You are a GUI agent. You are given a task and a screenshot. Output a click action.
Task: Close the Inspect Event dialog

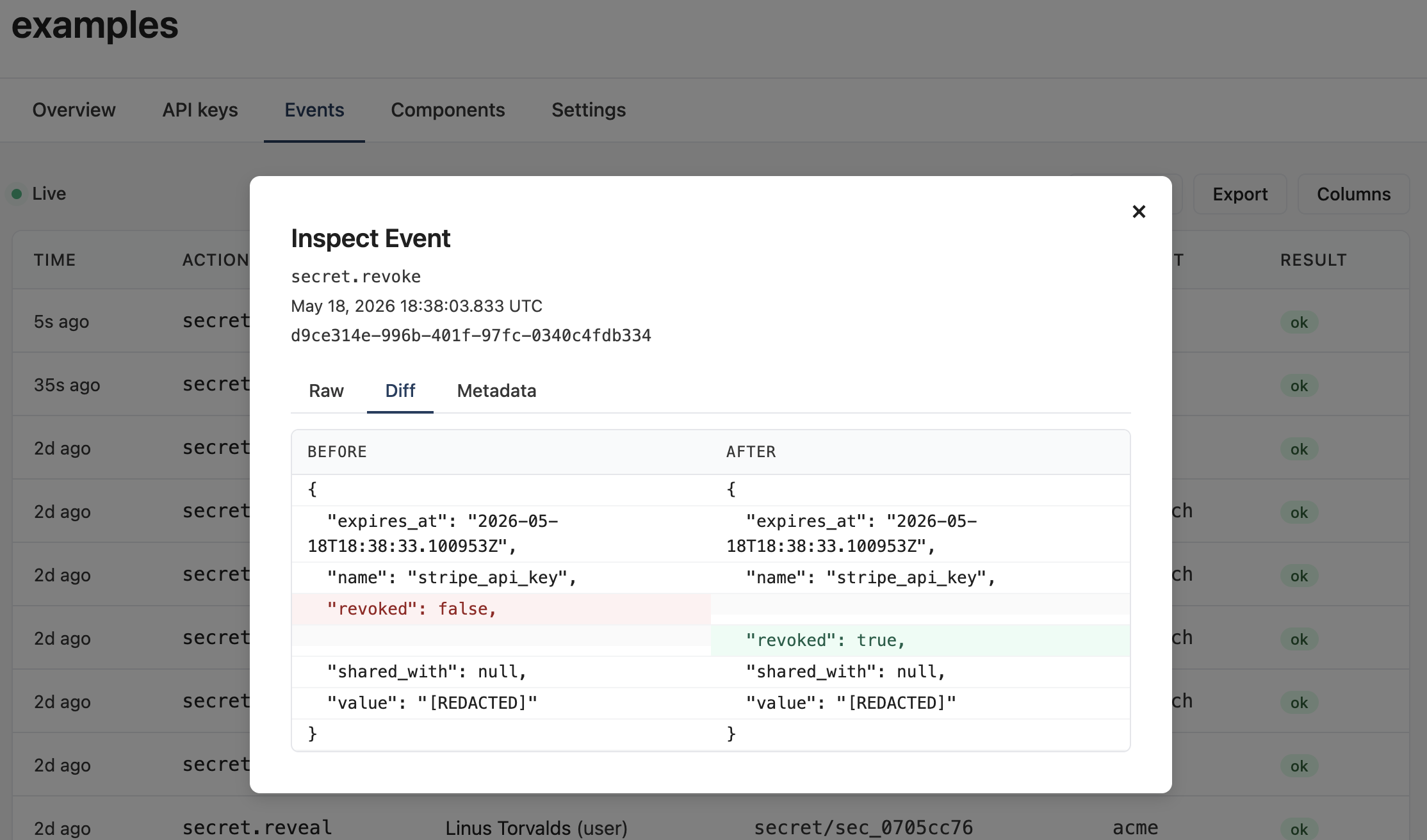(x=1138, y=211)
